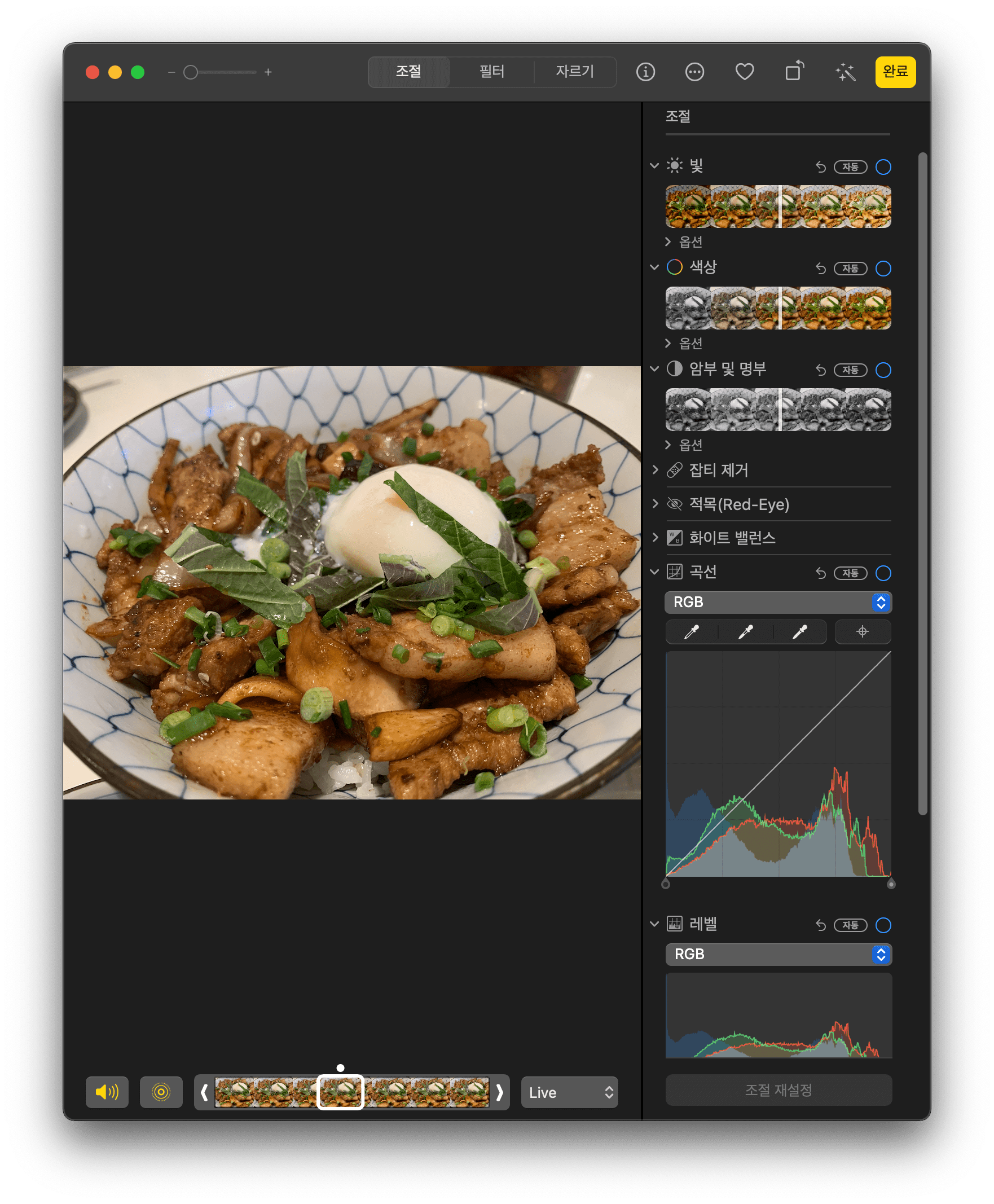Rotate the photo counterclockwise

click(x=794, y=72)
